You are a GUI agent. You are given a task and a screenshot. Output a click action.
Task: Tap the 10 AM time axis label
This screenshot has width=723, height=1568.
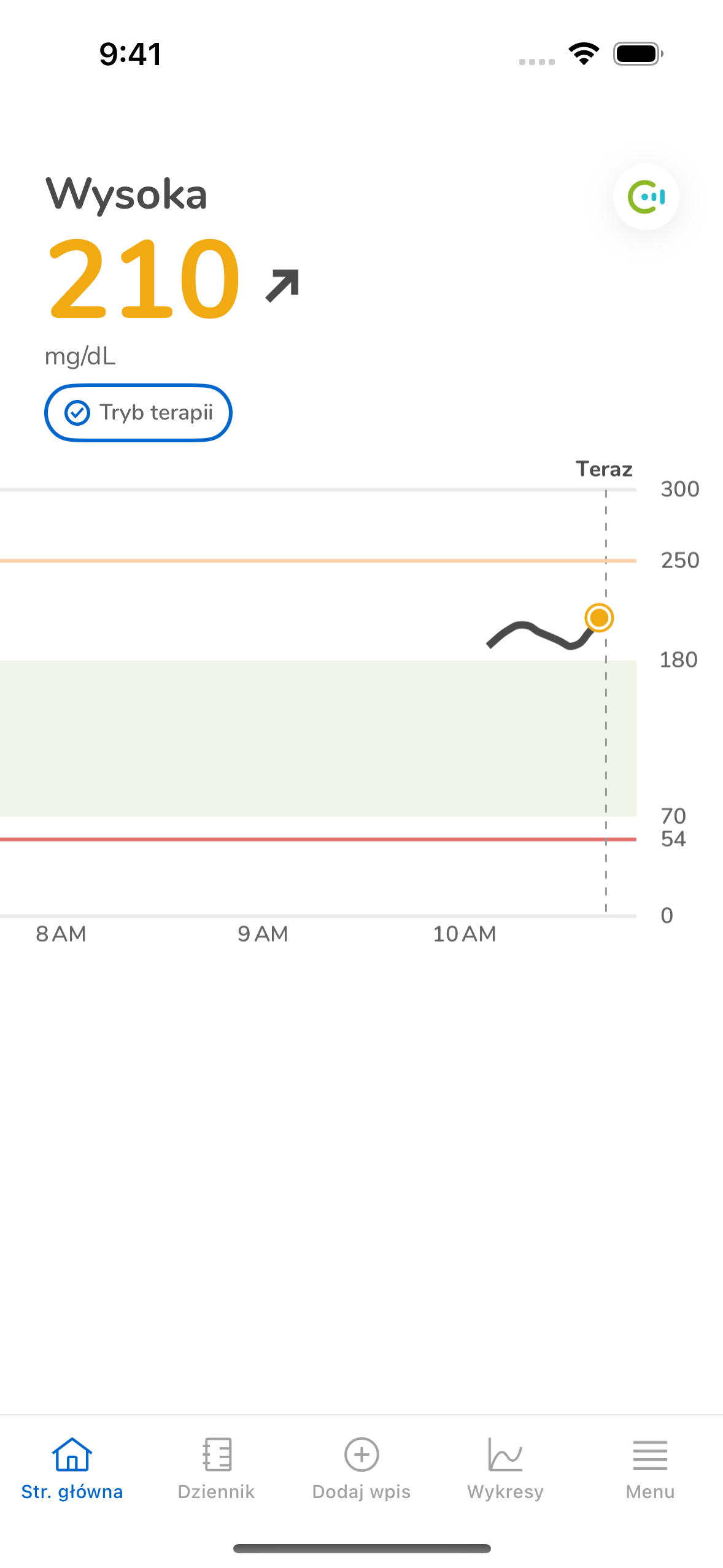click(x=465, y=934)
